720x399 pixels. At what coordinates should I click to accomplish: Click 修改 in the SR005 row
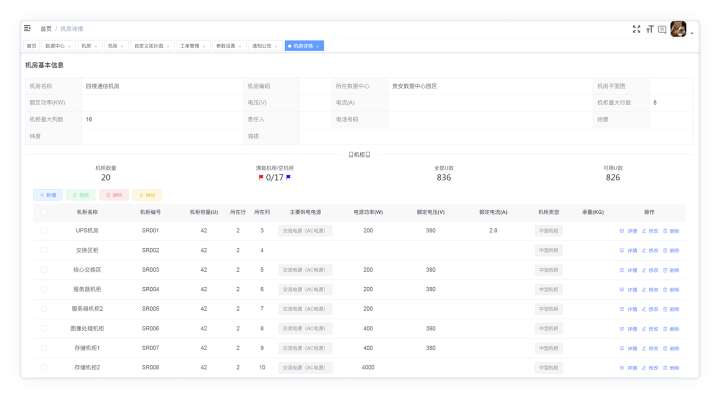(x=650, y=309)
